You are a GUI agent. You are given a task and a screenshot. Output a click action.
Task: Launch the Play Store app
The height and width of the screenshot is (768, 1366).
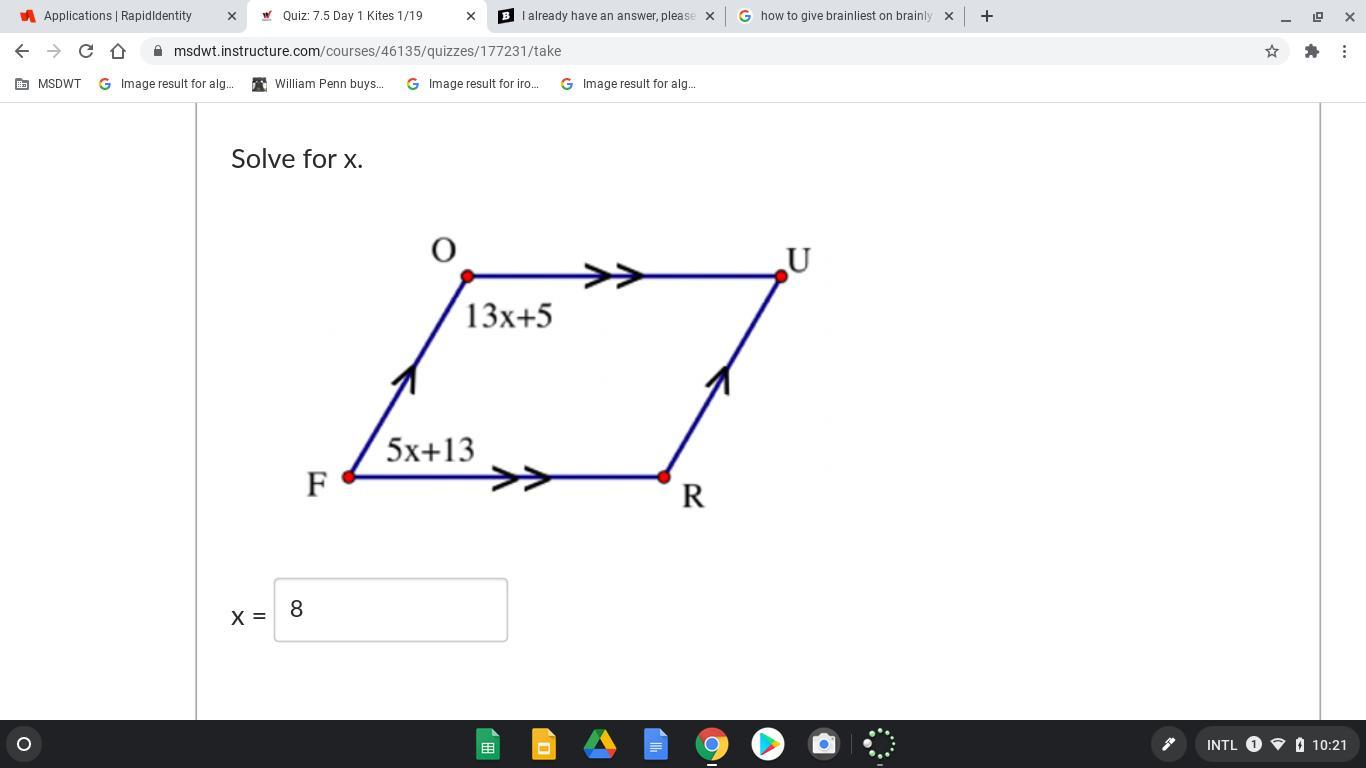point(768,744)
